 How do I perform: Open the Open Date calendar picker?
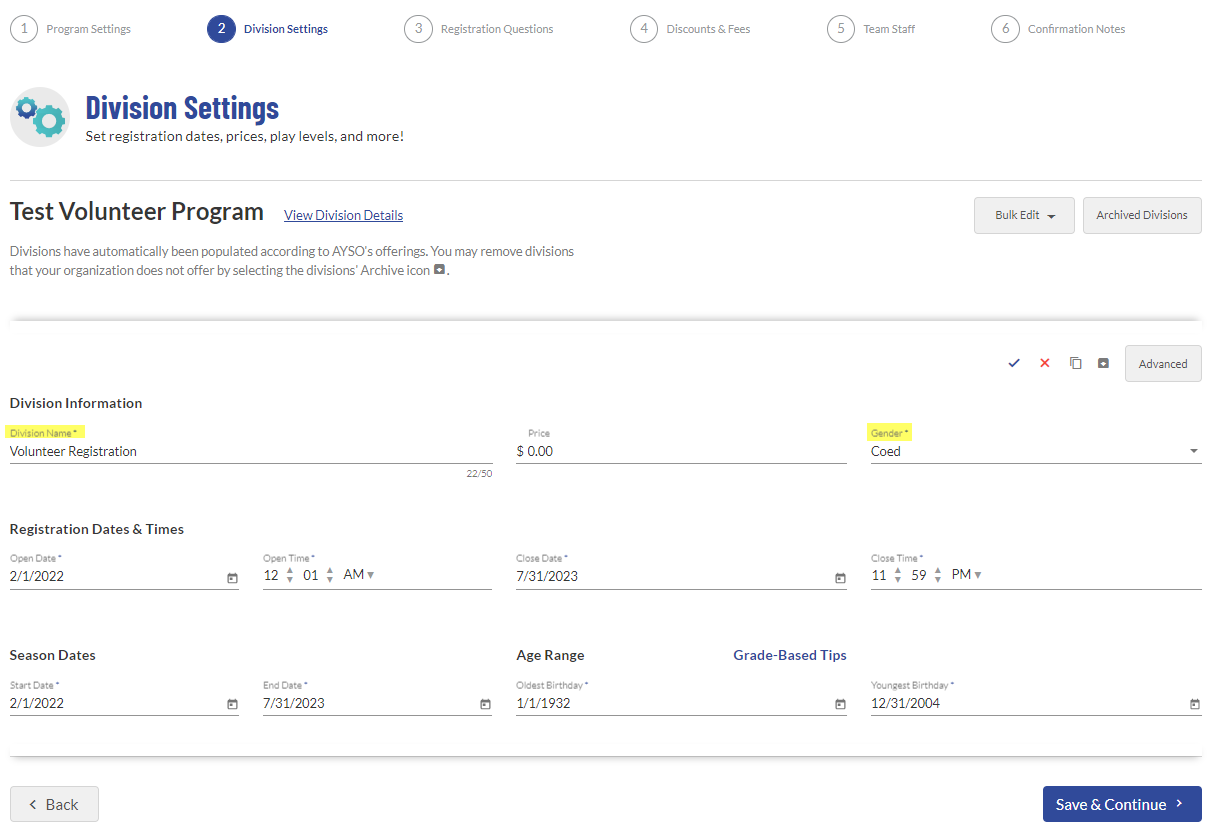(232, 577)
